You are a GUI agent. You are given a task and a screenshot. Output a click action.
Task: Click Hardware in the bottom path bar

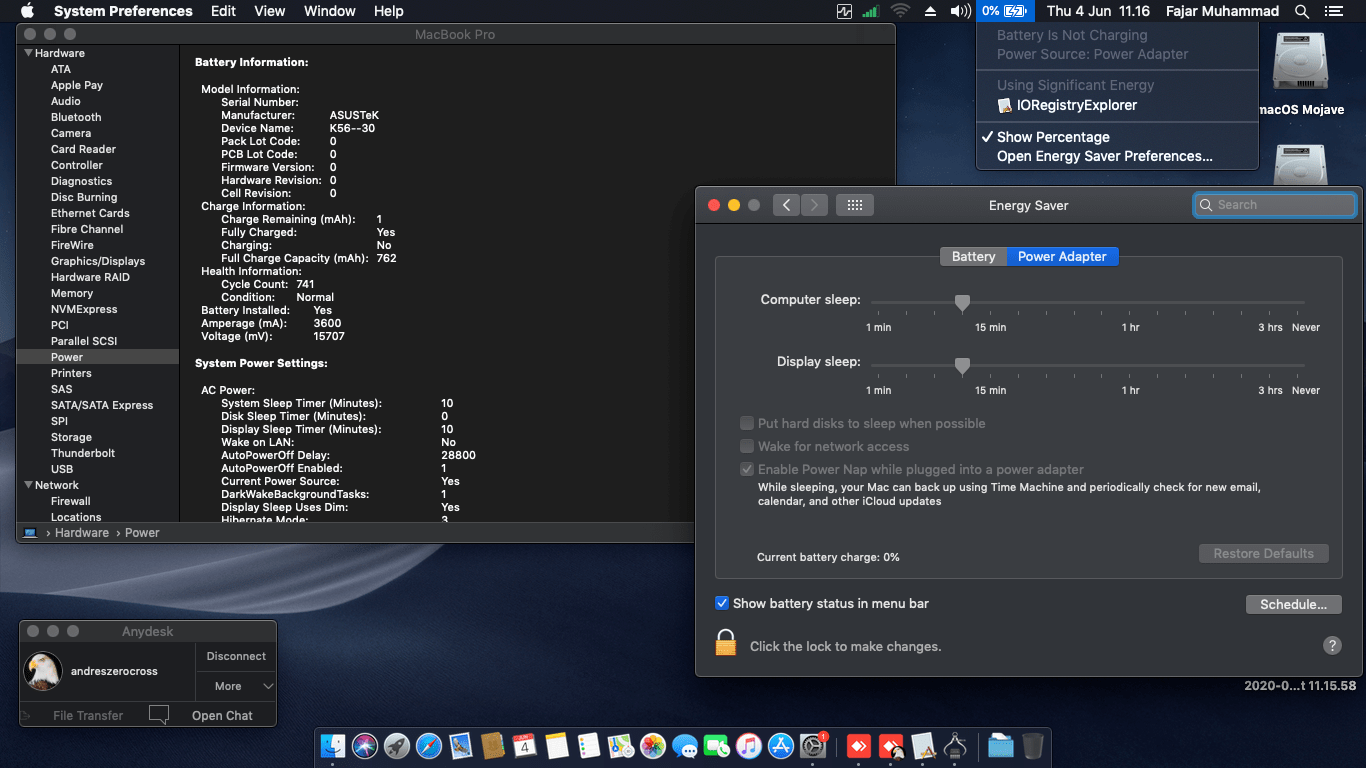tap(82, 533)
